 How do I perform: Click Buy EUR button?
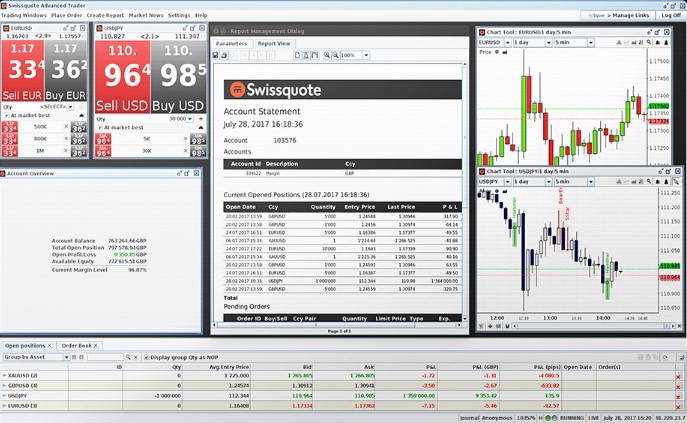coord(66,71)
